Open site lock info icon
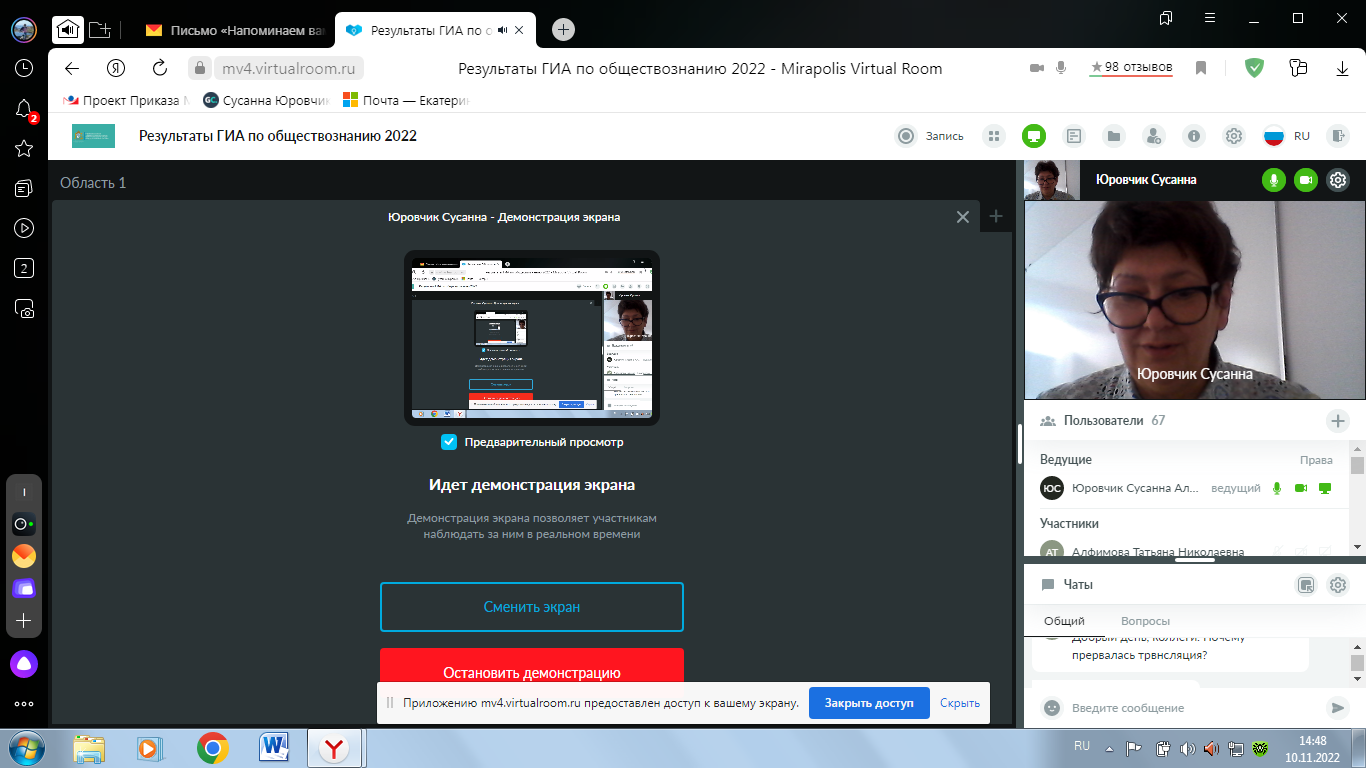The height and width of the screenshot is (768, 1366). click(x=200, y=68)
